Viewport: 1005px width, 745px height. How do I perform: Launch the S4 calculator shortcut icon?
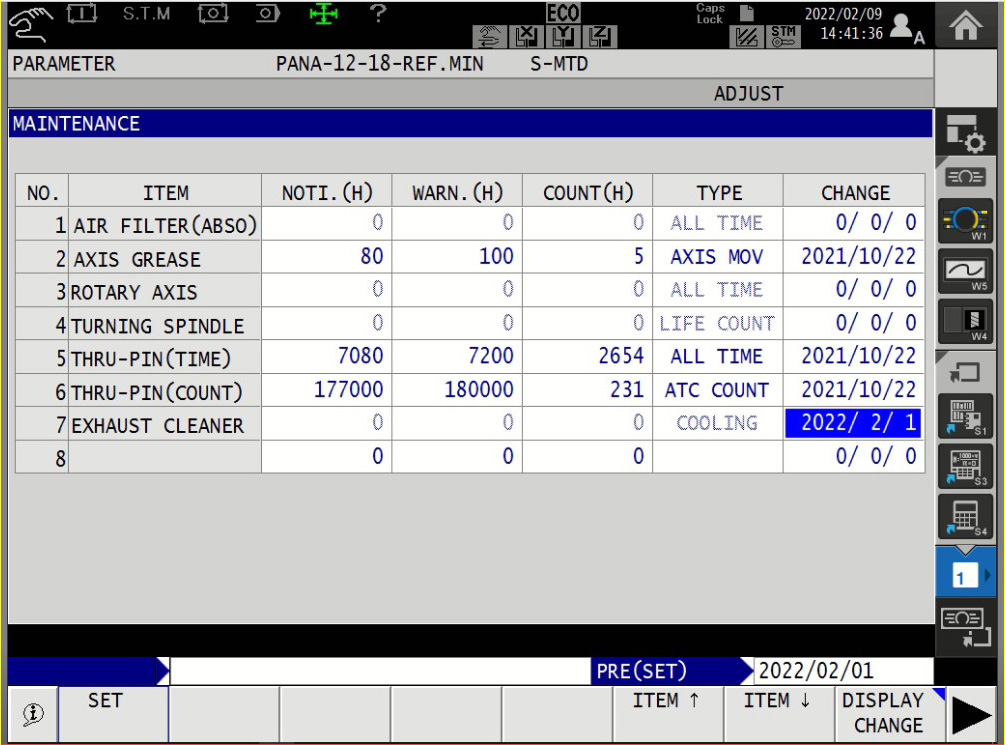(966, 517)
